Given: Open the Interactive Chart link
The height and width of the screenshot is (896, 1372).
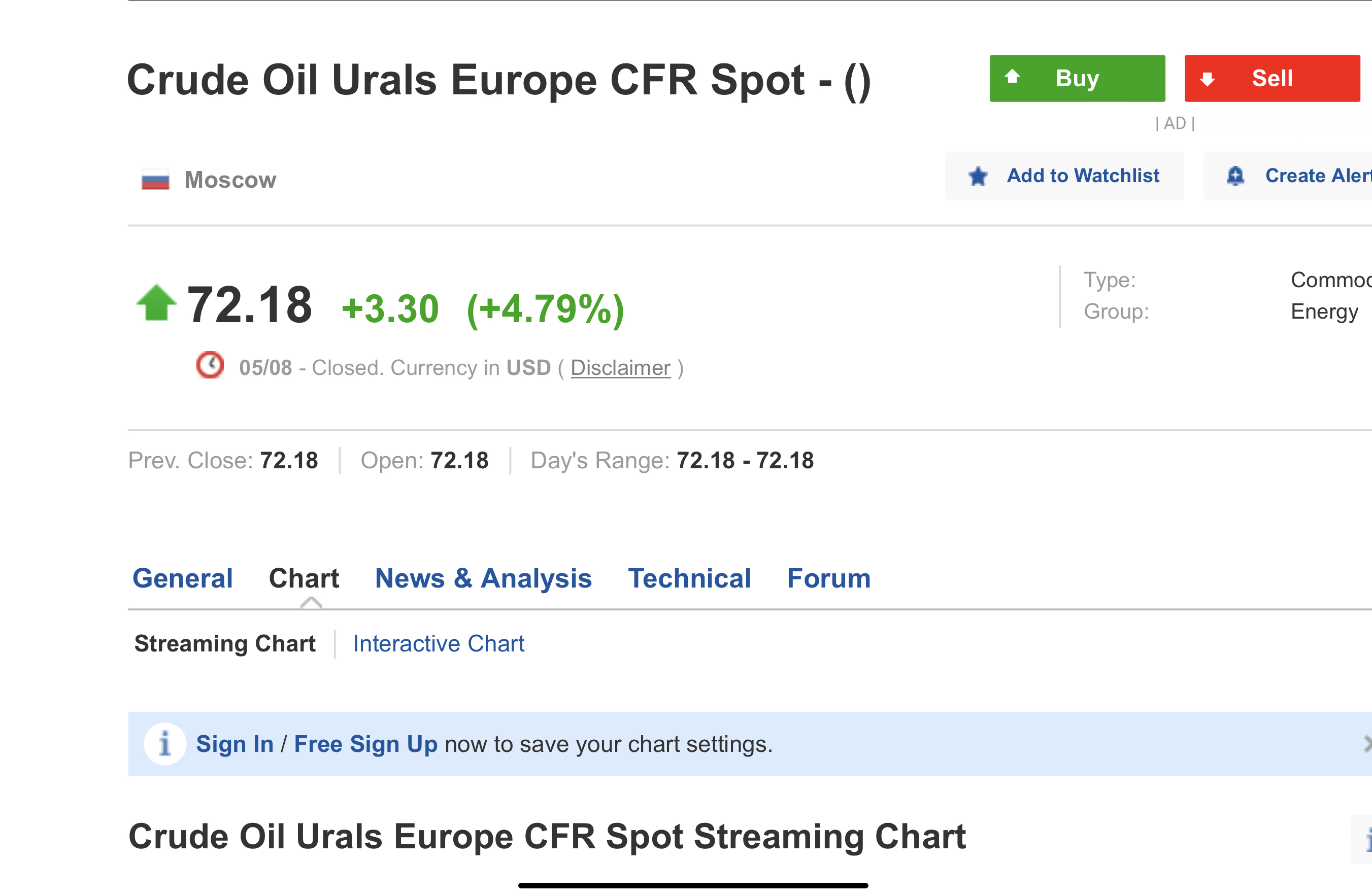Looking at the screenshot, I should (439, 644).
